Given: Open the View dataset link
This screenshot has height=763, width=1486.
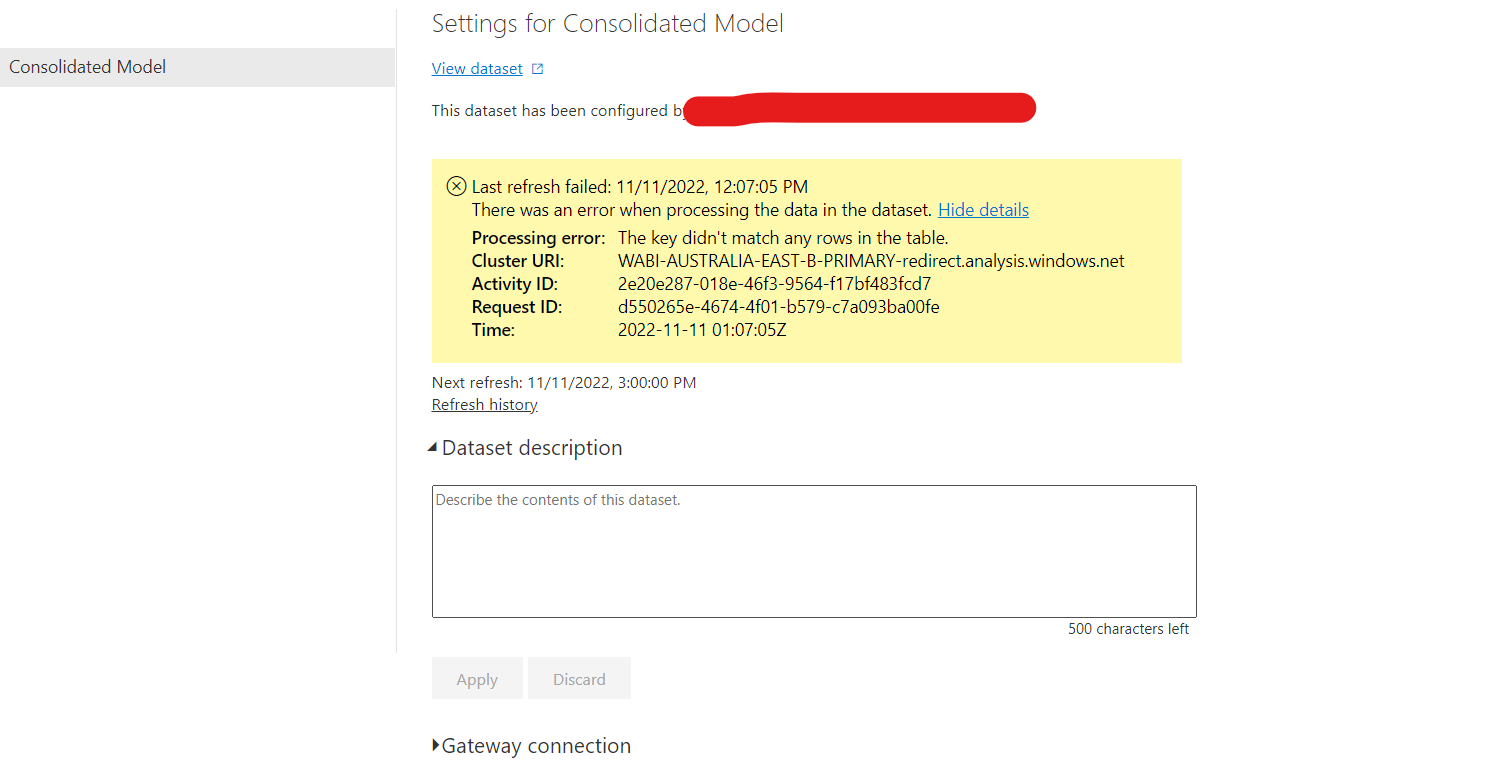Looking at the screenshot, I should [x=477, y=69].
